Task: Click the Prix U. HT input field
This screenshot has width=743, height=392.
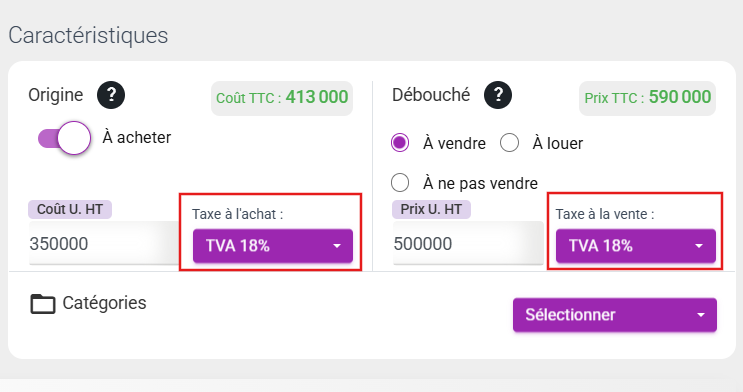Action: 468,243
